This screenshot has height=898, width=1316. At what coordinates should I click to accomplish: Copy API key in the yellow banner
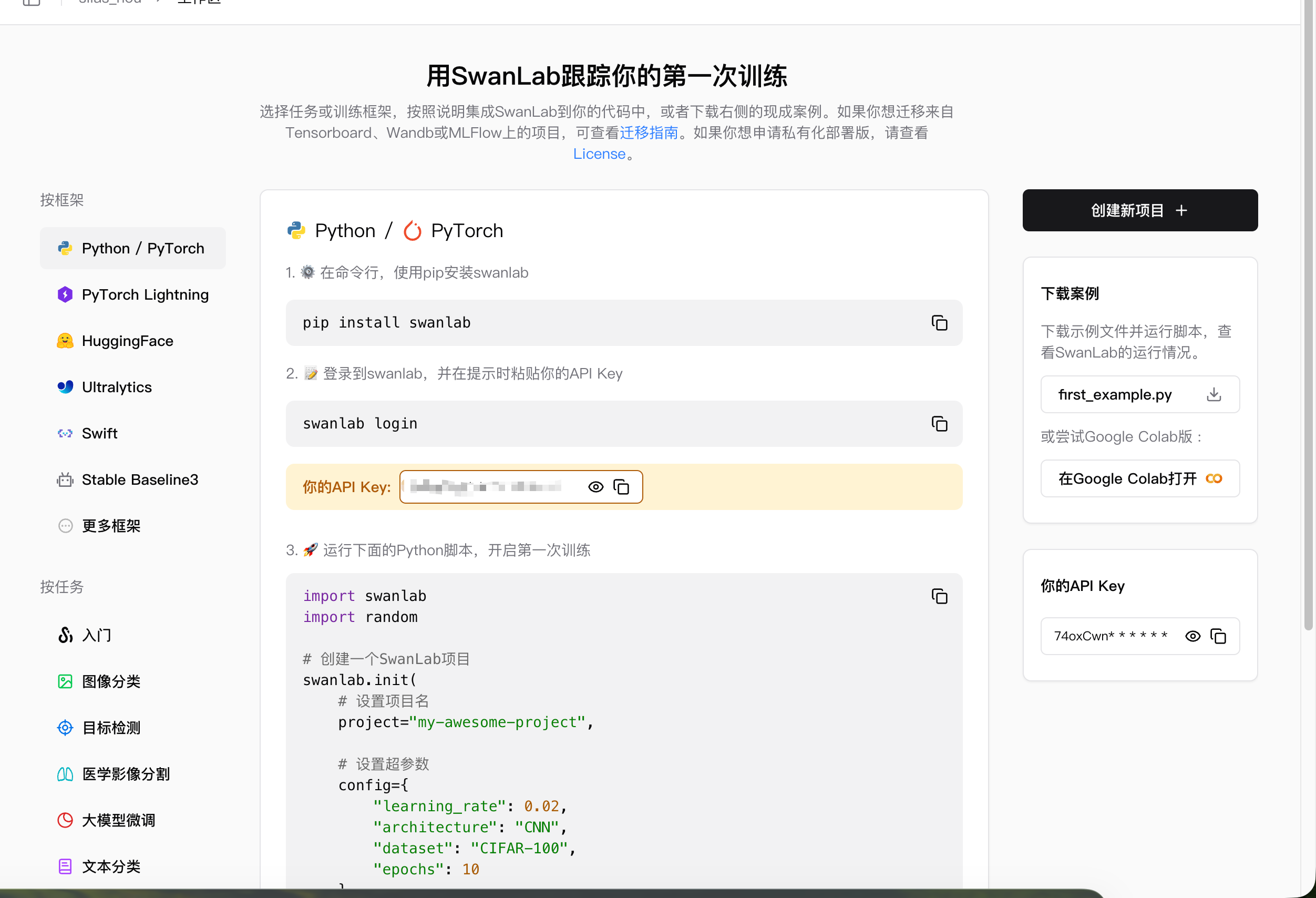coord(621,487)
